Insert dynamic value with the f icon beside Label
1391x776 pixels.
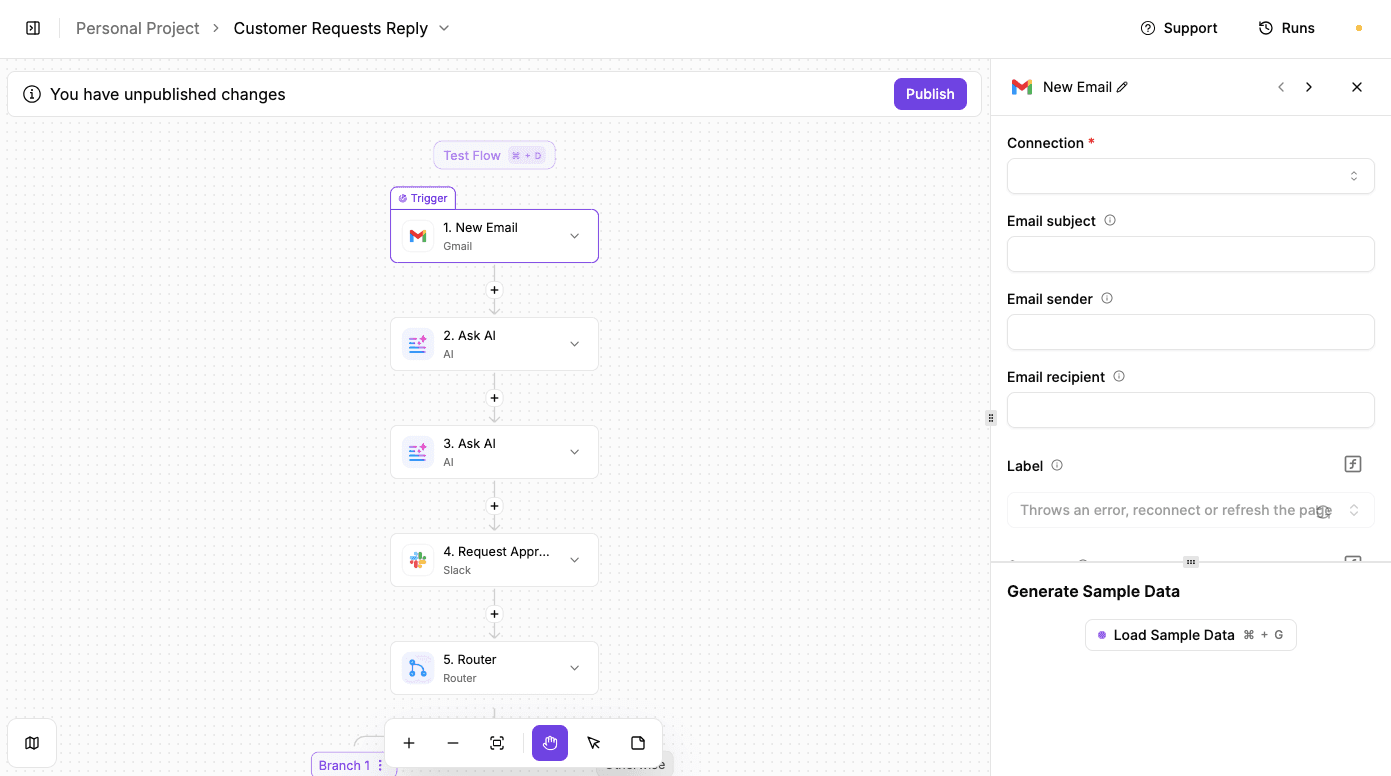click(1352, 464)
